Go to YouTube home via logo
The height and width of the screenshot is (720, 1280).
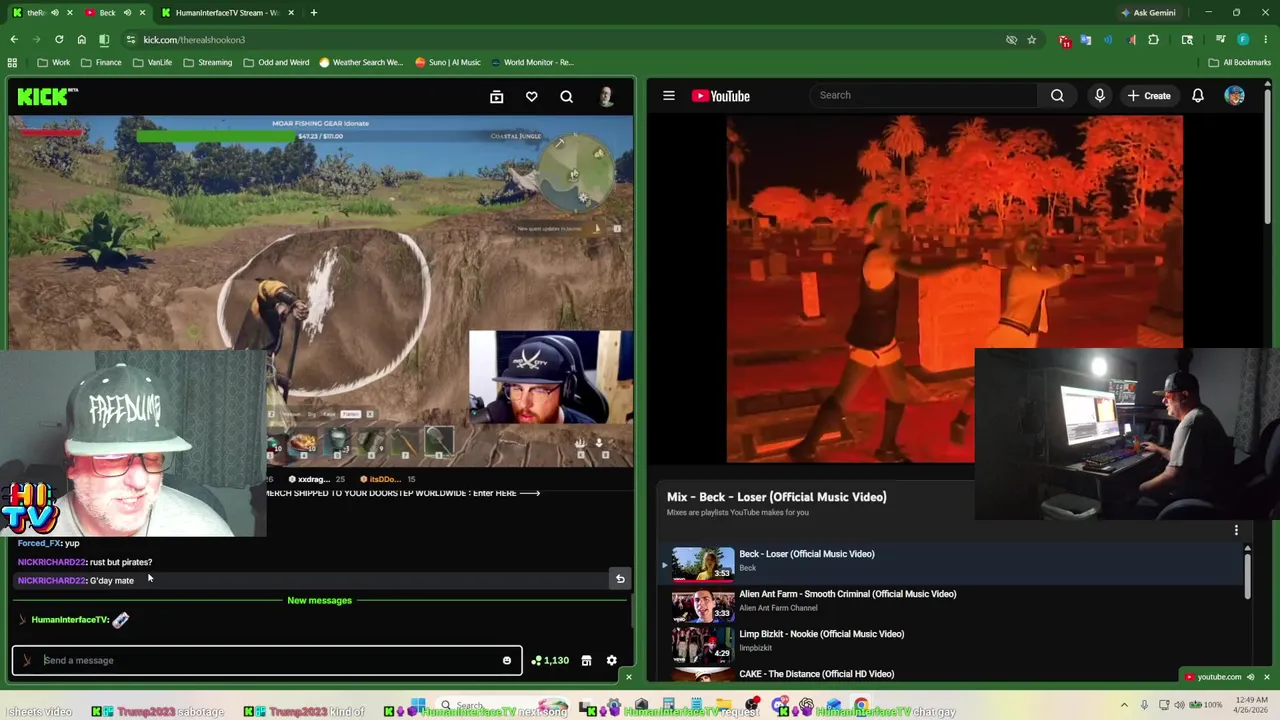(x=720, y=96)
